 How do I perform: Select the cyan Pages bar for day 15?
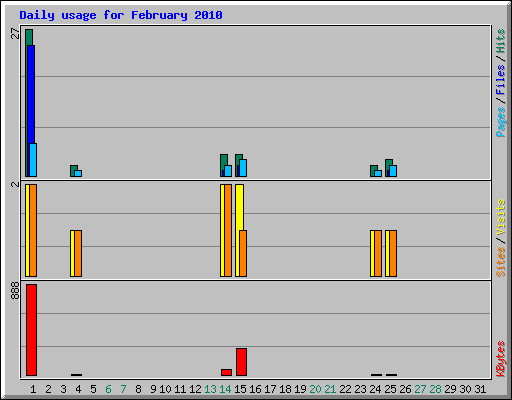click(243, 168)
